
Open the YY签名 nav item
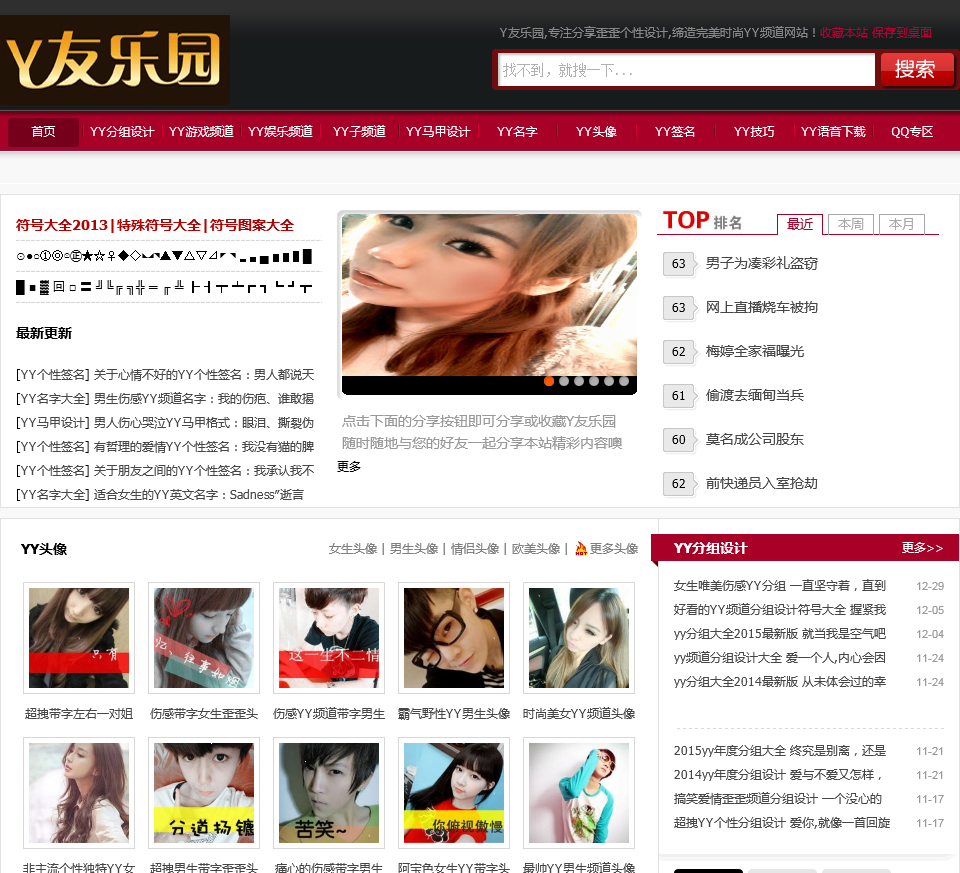(675, 132)
